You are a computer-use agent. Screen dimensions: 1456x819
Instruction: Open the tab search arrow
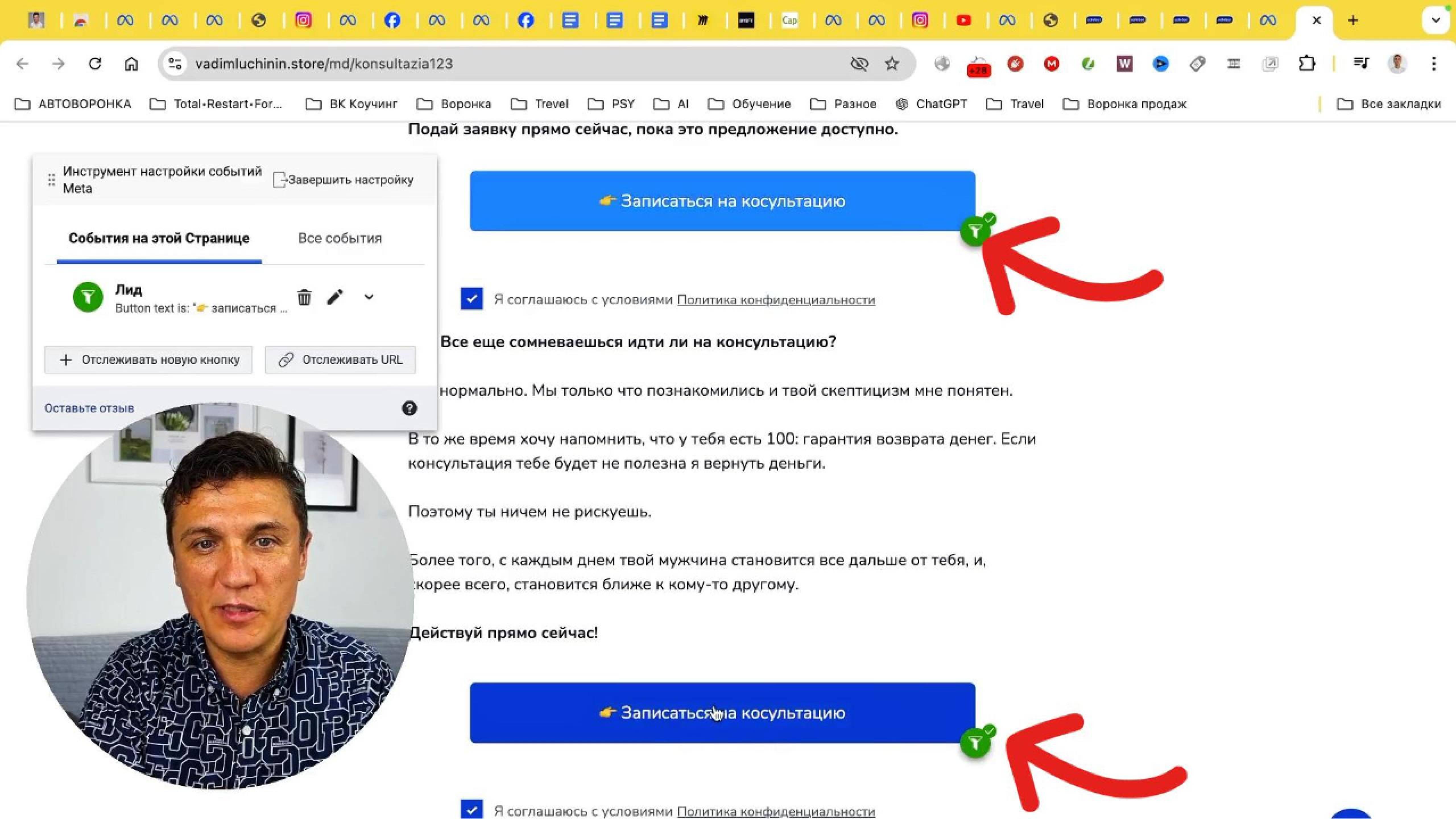point(1435,20)
